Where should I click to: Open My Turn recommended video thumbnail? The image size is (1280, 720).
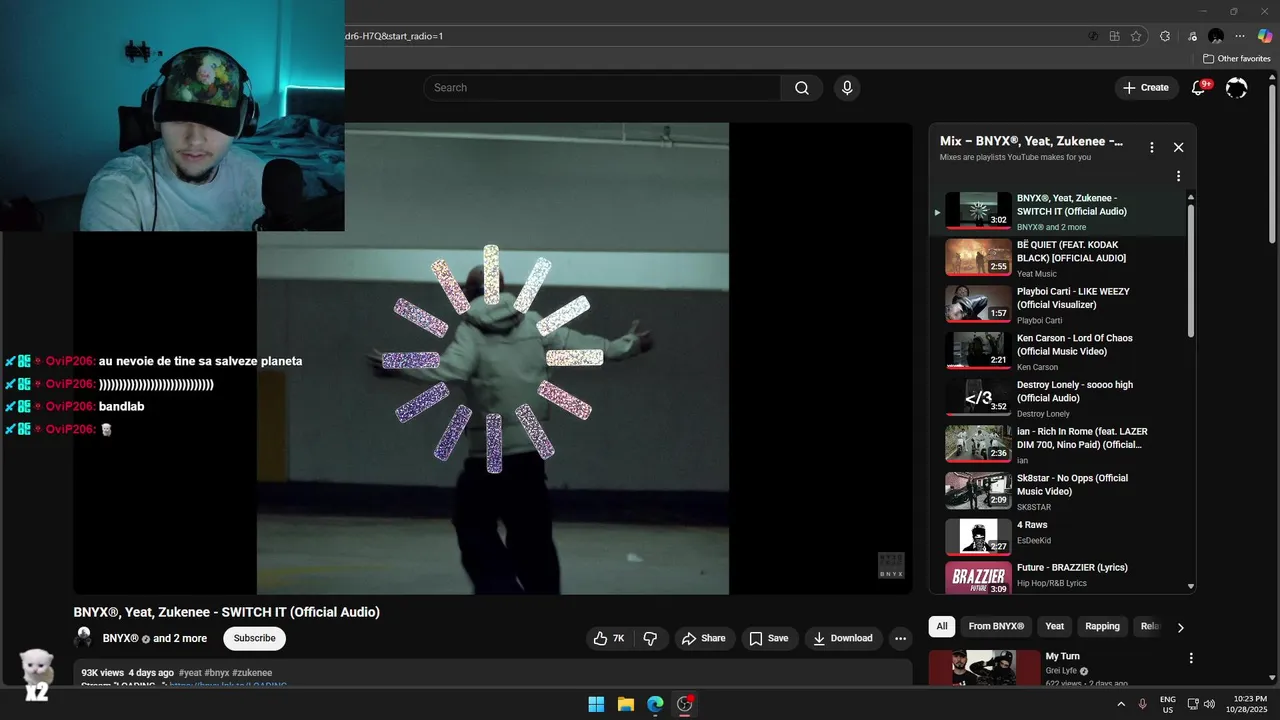click(984, 668)
